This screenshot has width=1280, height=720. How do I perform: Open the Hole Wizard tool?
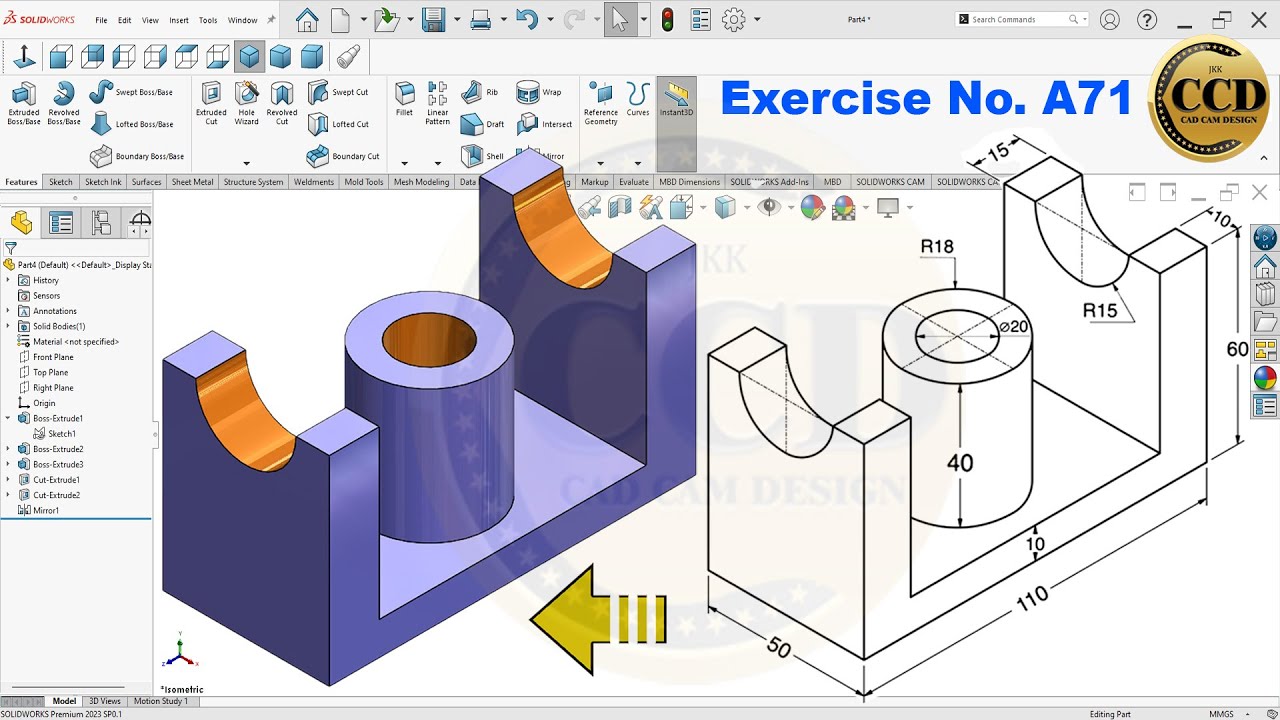(x=247, y=104)
